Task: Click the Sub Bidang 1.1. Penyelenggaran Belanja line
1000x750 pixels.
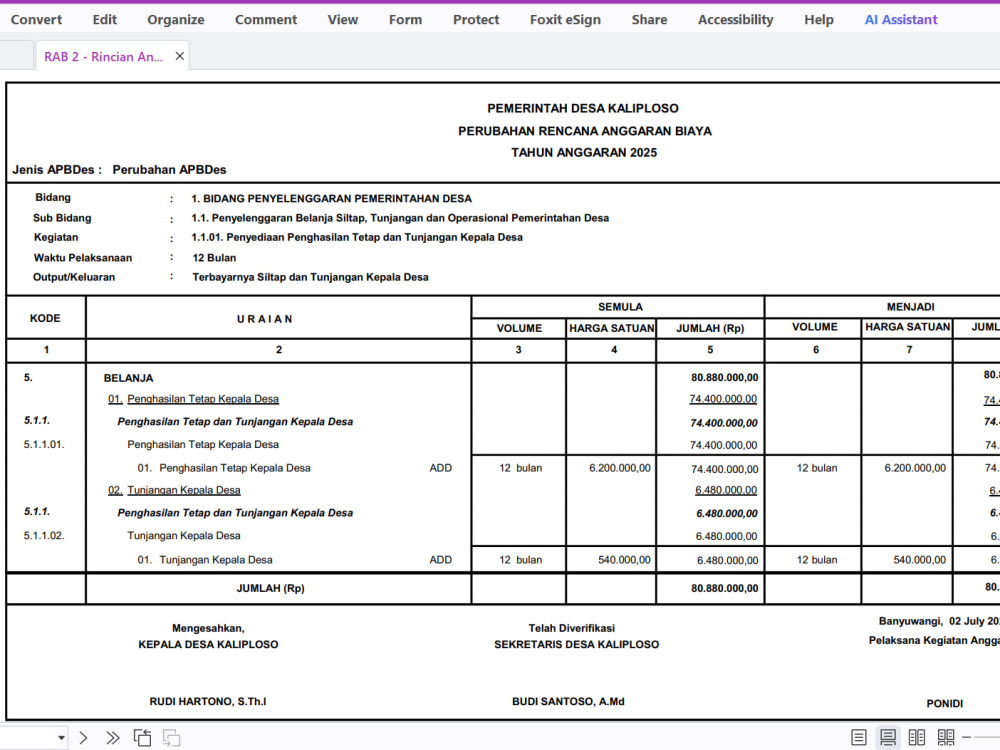Action: click(x=400, y=218)
